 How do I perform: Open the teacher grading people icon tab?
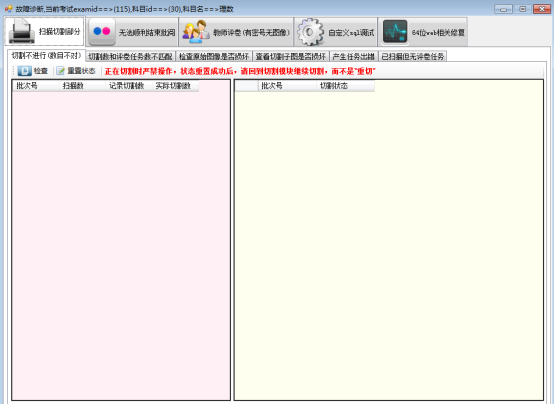point(236,32)
